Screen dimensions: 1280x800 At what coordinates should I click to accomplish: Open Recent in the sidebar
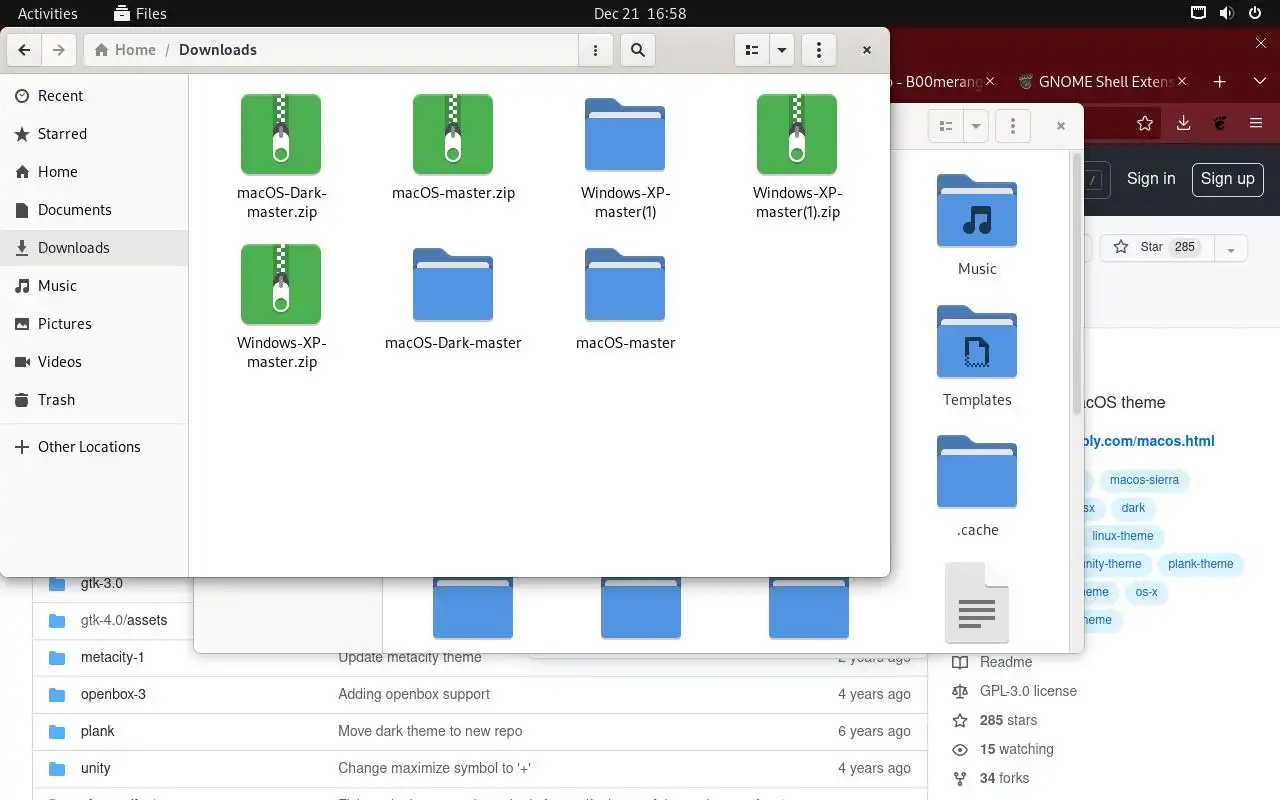94,96
